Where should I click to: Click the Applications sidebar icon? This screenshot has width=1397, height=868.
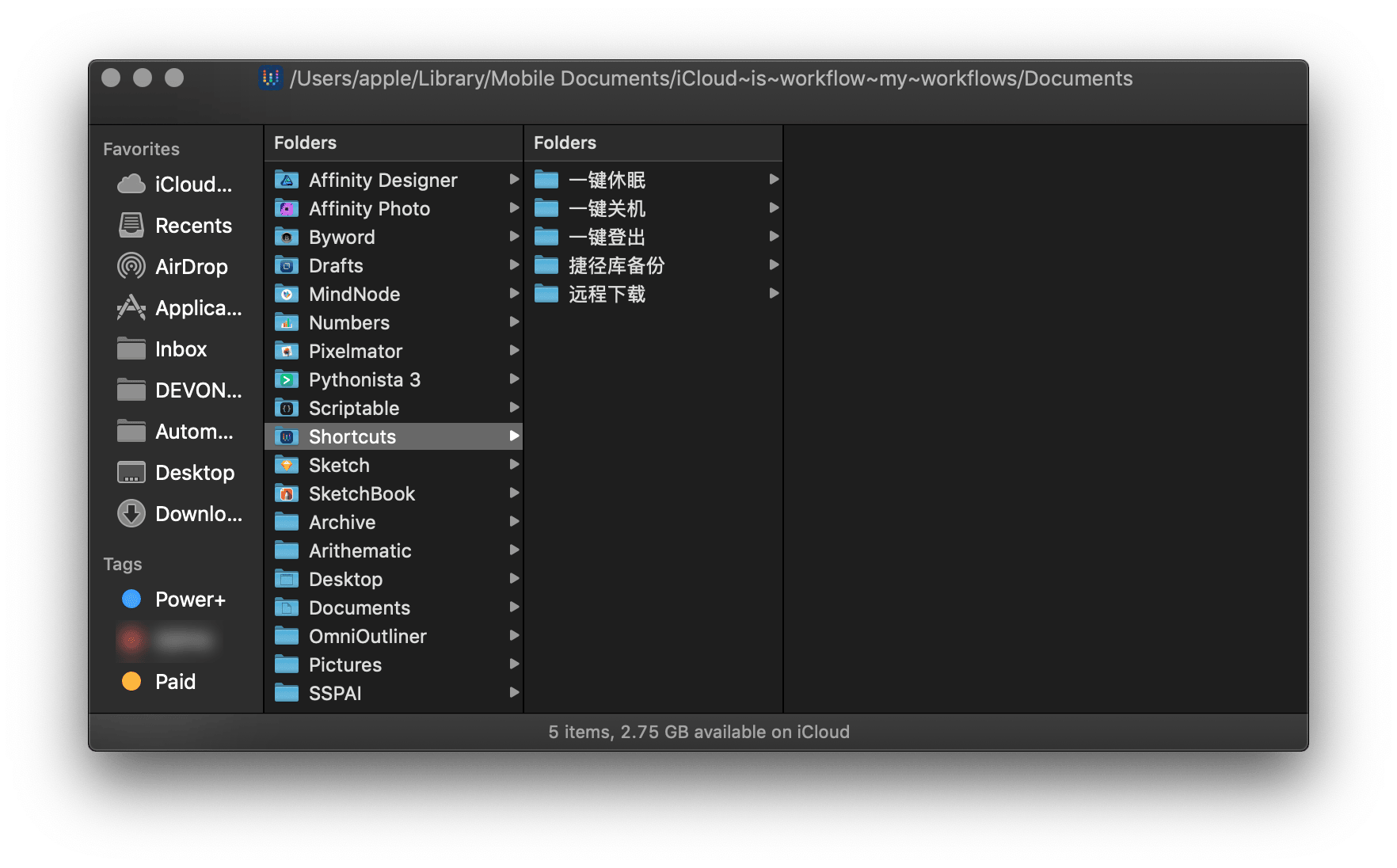pos(131,308)
